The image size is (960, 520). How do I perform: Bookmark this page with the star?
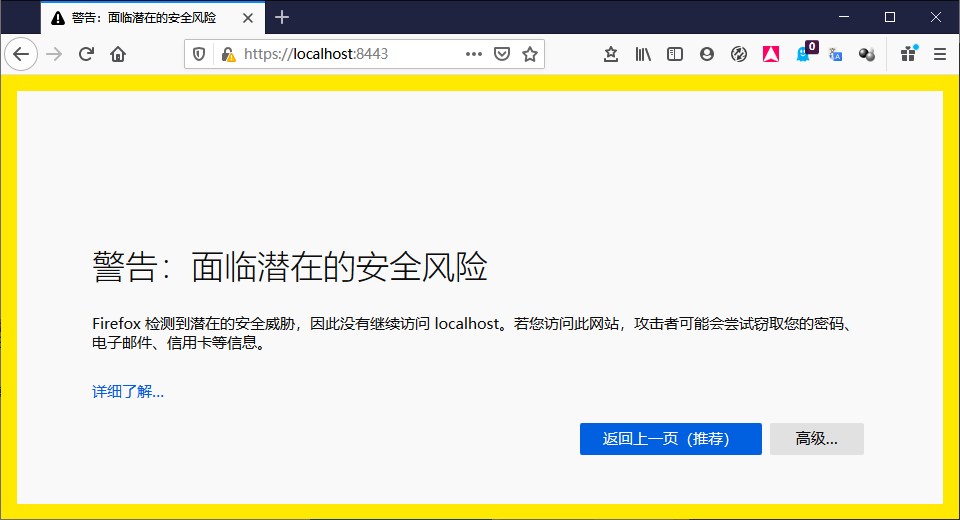click(530, 55)
